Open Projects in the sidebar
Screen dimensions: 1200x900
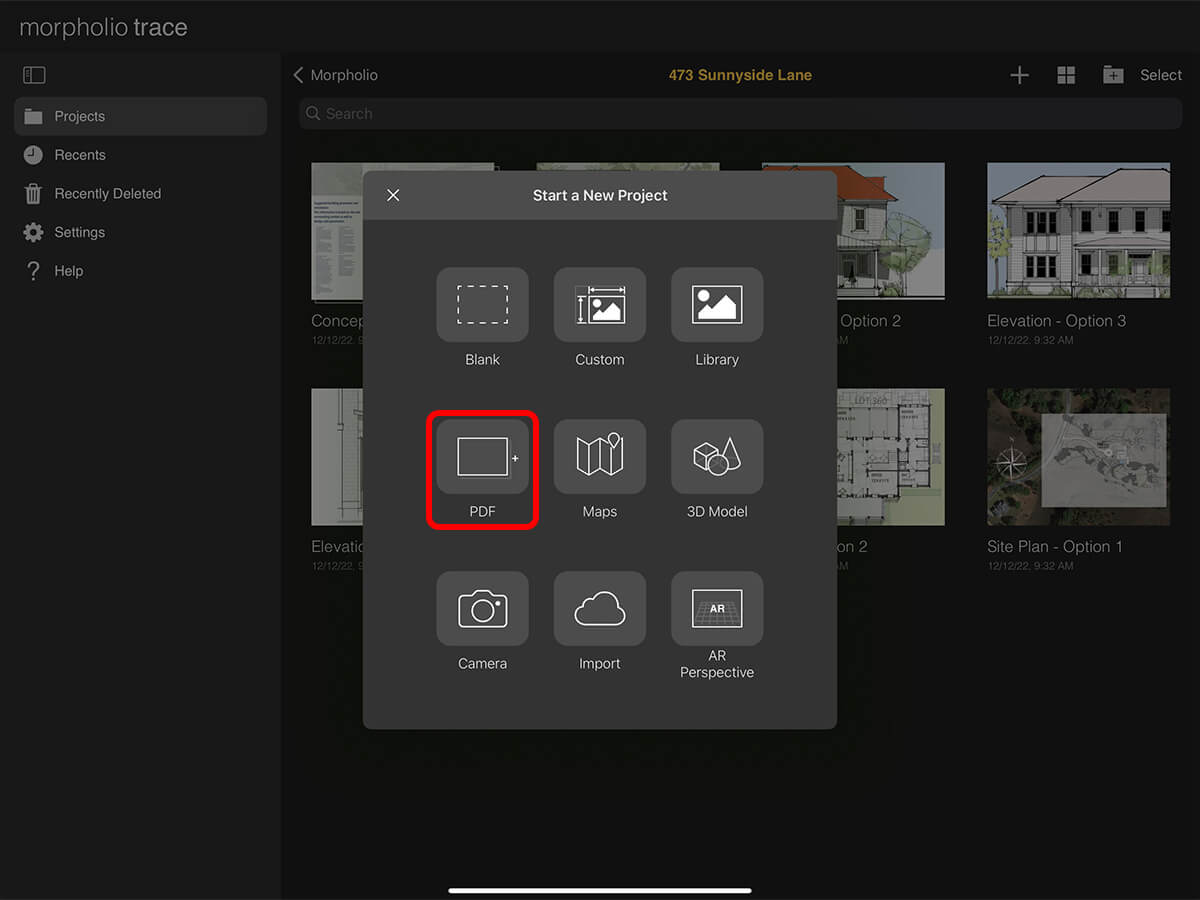pos(140,116)
